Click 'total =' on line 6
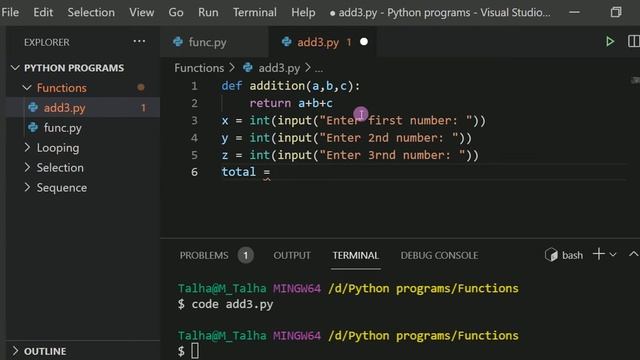 [x=246, y=172]
